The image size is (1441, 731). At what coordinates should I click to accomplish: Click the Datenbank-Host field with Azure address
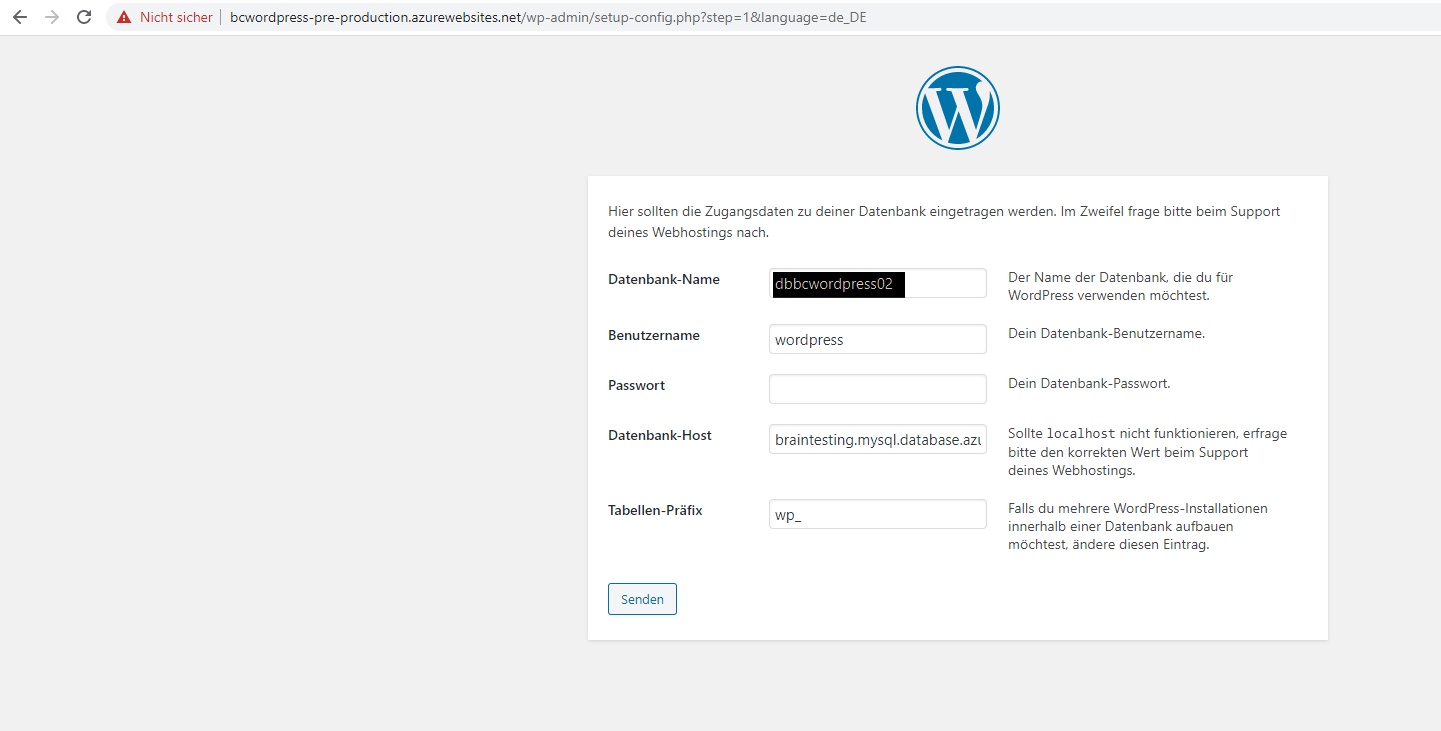pos(877,439)
